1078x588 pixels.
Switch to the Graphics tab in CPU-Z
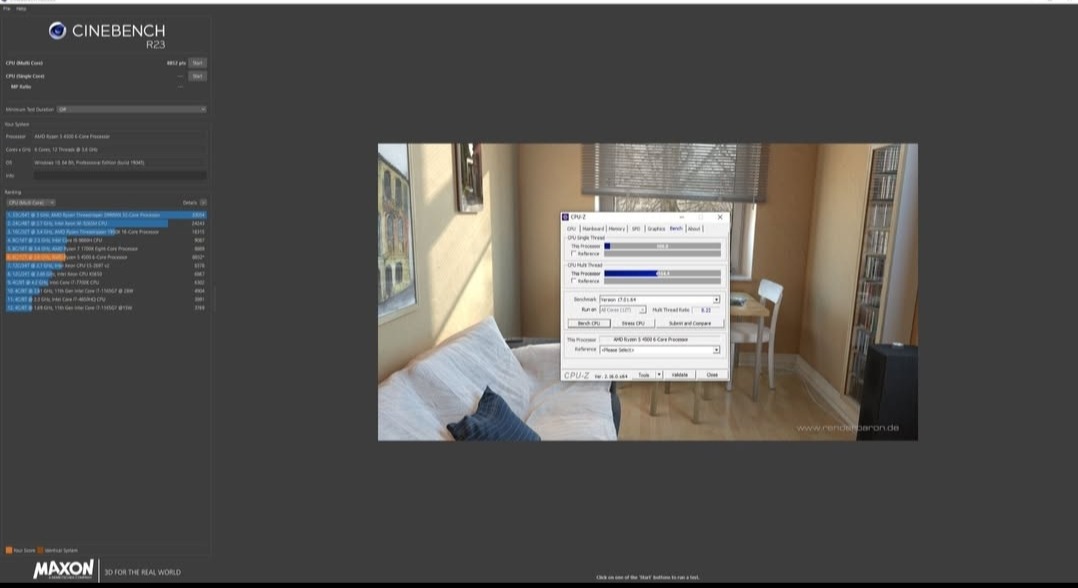[656, 228]
